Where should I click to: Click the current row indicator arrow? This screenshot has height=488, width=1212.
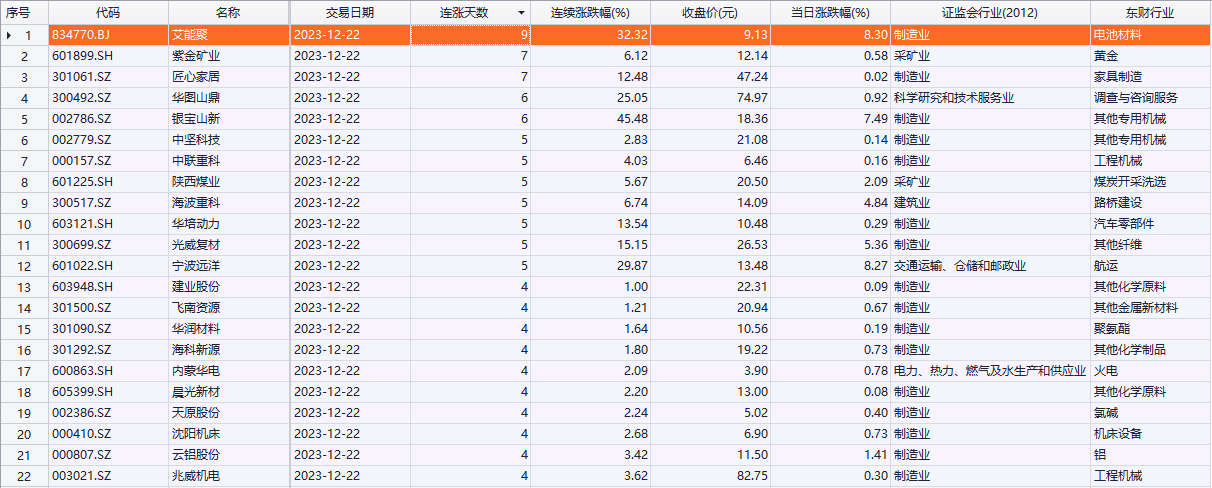click(x=10, y=35)
